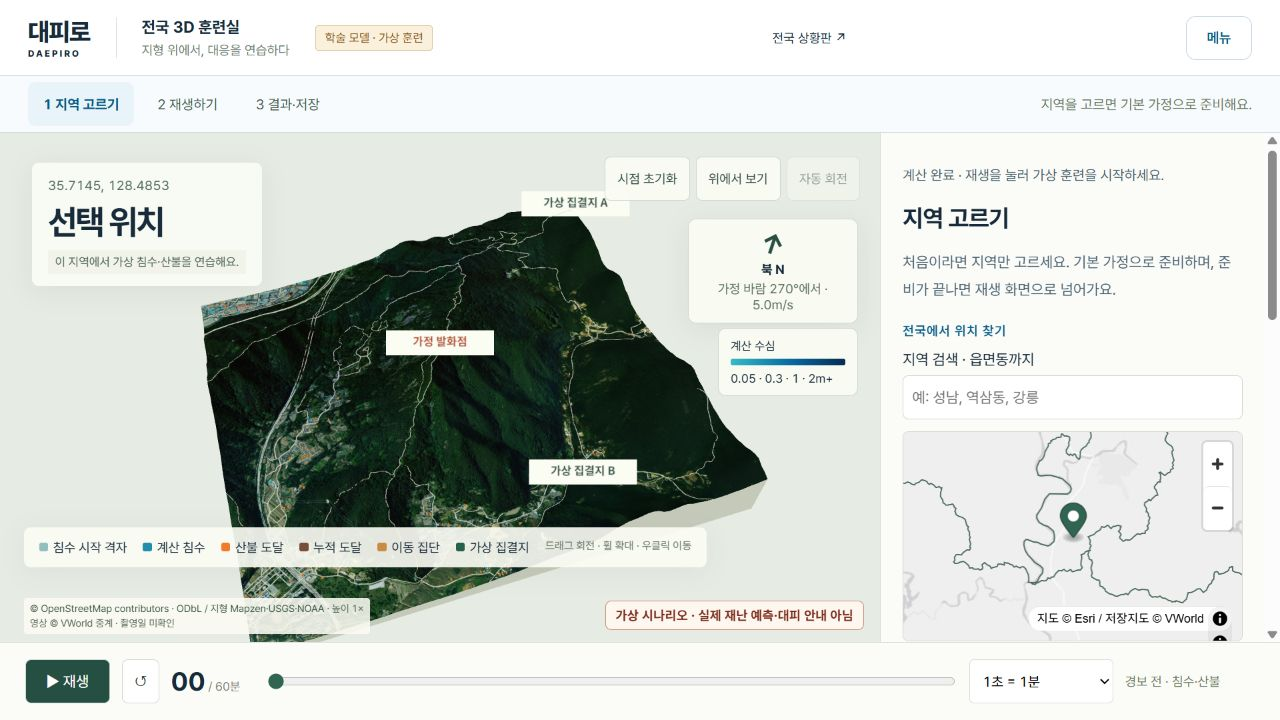Image resolution: width=1280 pixels, height=720 pixels.
Task: Switch to the 2 재생하기 tab
Action: (x=187, y=104)
